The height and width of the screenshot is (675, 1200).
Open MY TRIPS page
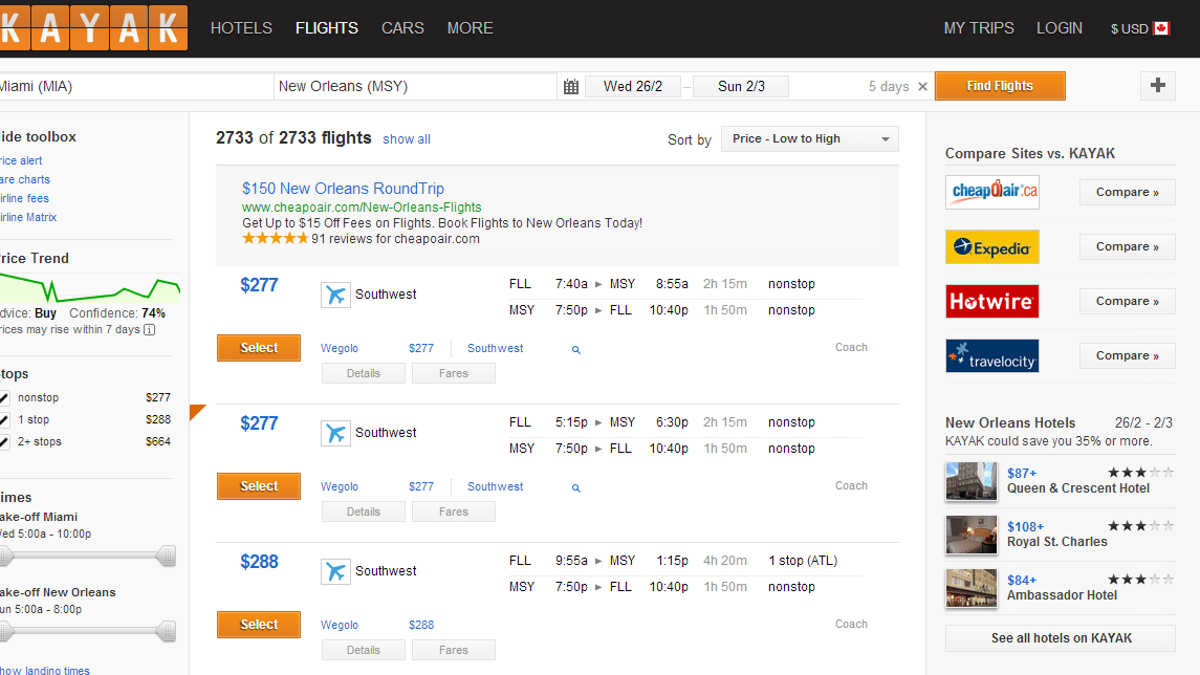click(x=979, y=28)
